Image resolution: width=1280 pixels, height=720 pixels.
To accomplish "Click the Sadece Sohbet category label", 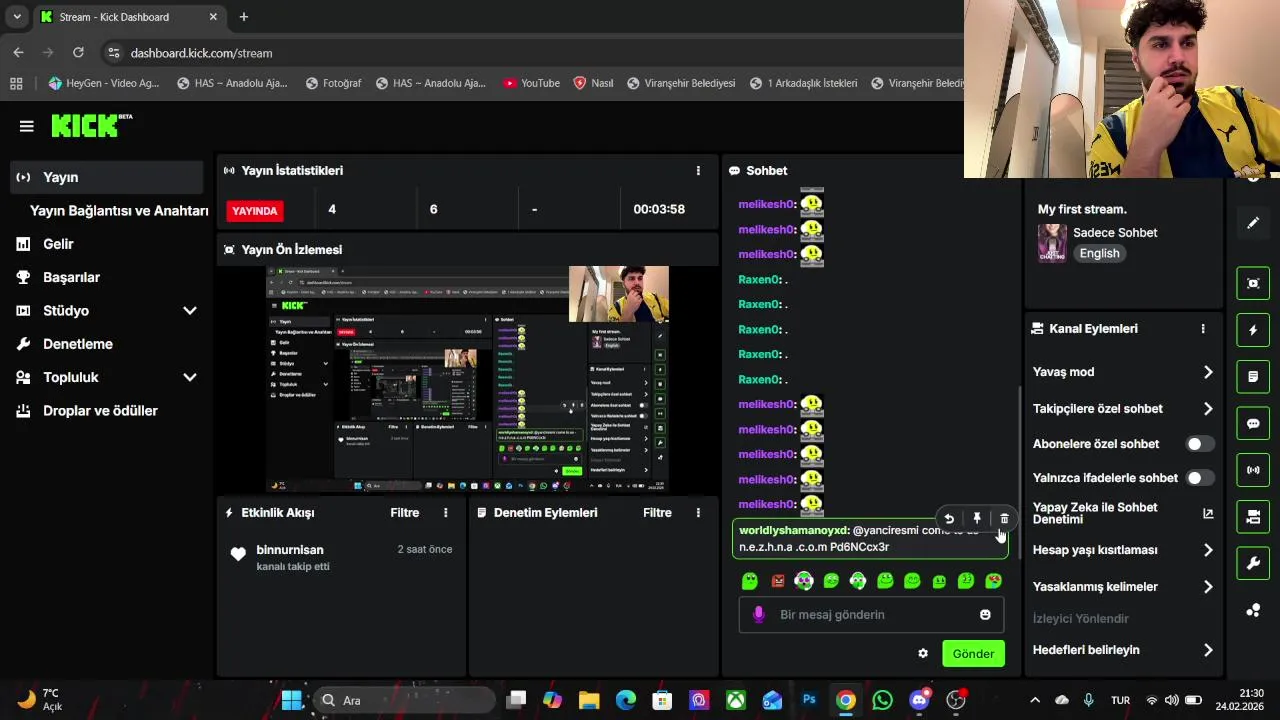I will (1115, 233).
